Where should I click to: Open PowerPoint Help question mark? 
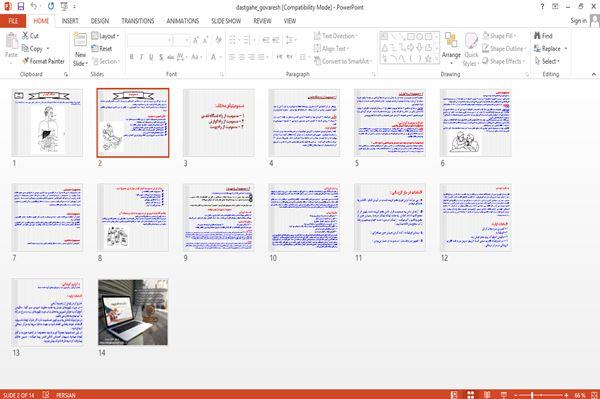[x=542, y=7]
